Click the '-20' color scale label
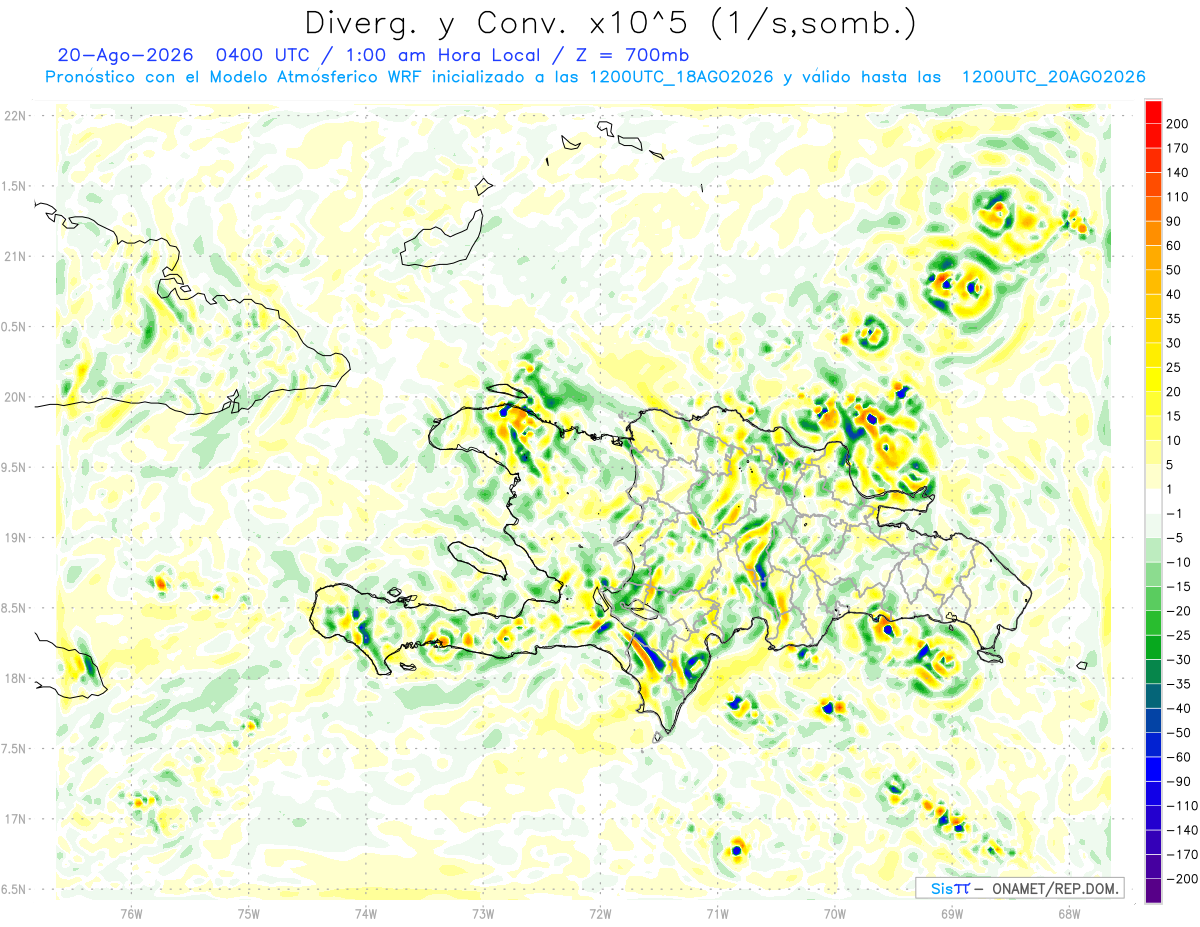Screen dimensions: 1200x927 pos(1178,611)
